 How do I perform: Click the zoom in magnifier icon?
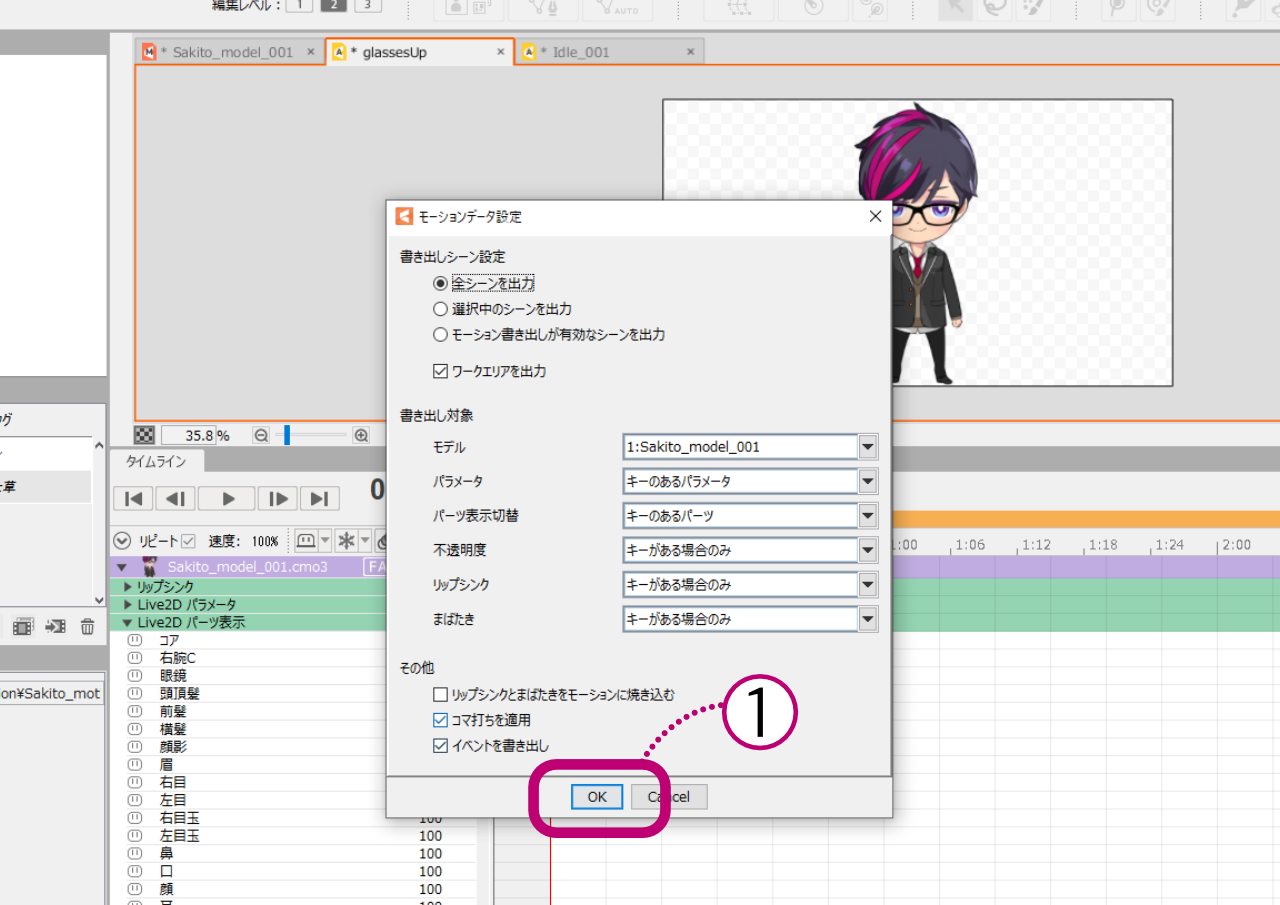point(361,435)
